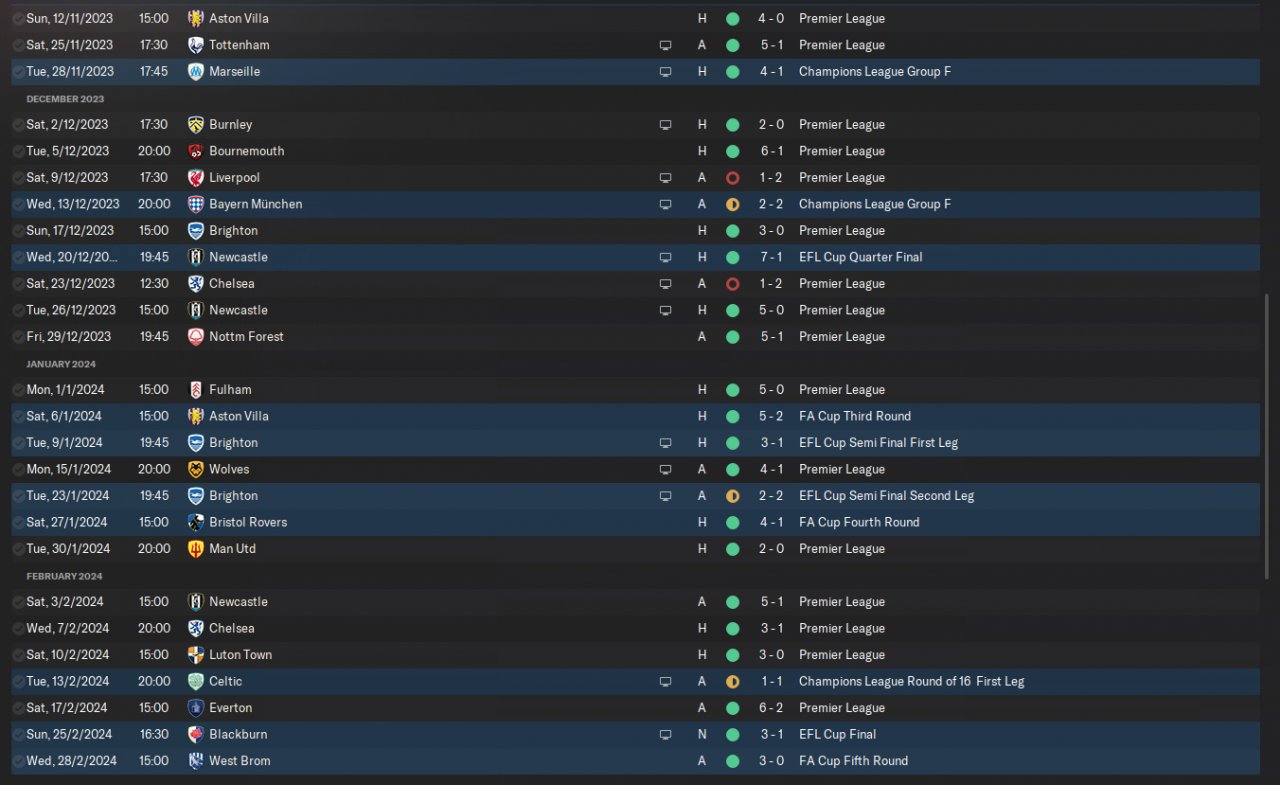Click checkmark beside Sat 2/12/2023 Burnley fixture
Screen dimensions: 1280x785
coord(18,125)
